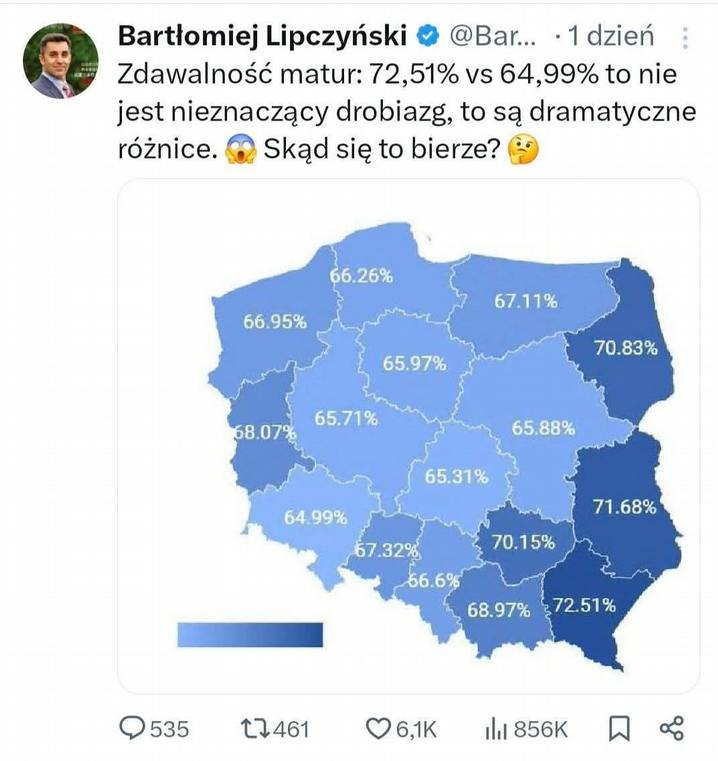Click the blue verified badge
Viewport: 718px width, 761px height.
click(x=428, y=36)
